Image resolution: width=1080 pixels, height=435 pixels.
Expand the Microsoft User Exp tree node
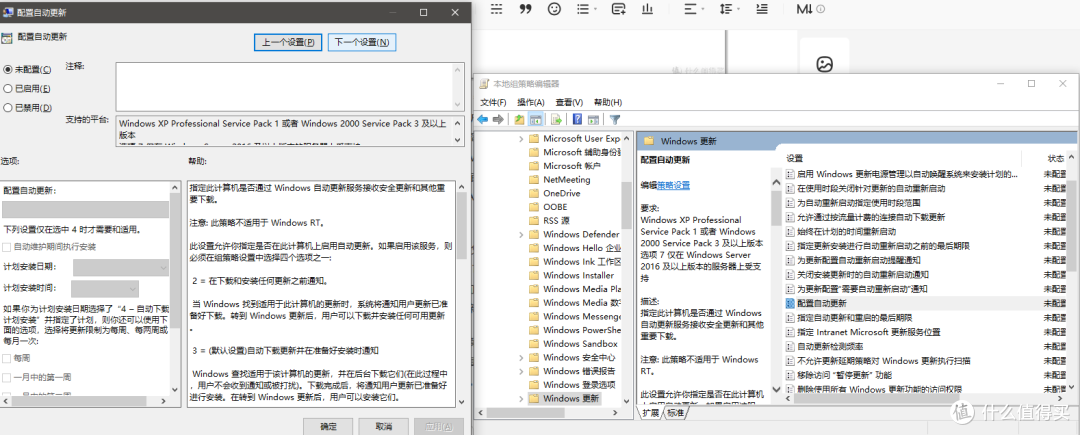521,138
